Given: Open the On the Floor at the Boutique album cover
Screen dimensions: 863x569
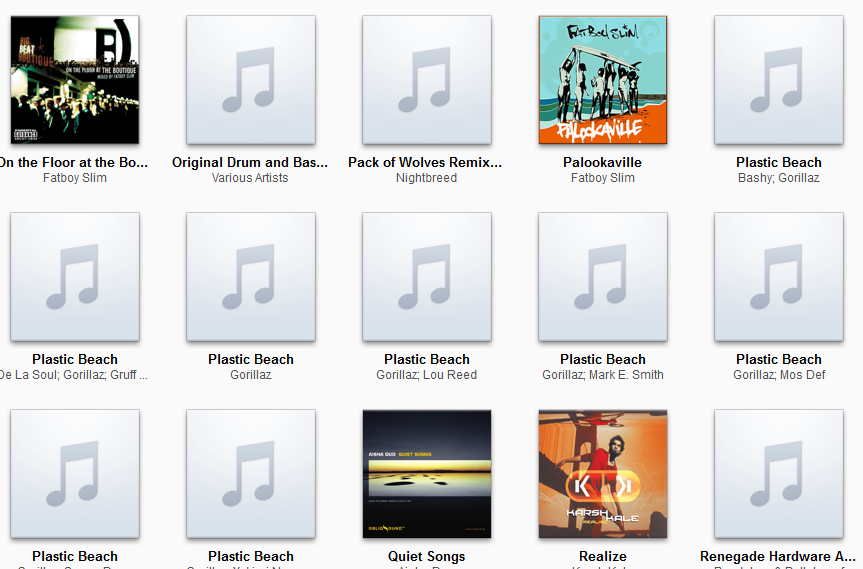Looking at the screenshot, I should pos(75,80).
